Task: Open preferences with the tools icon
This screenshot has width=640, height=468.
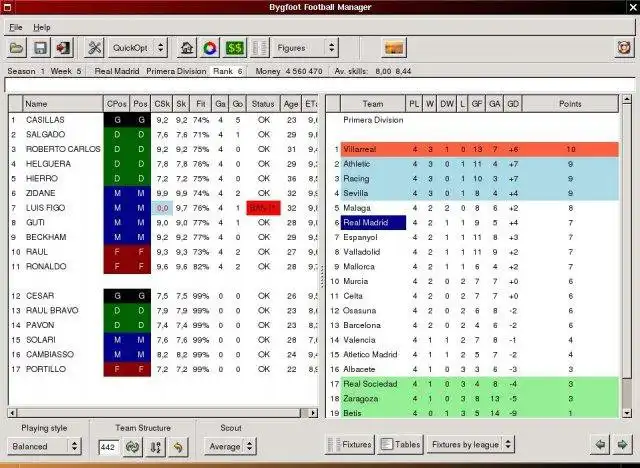Action: coord(94,48)
